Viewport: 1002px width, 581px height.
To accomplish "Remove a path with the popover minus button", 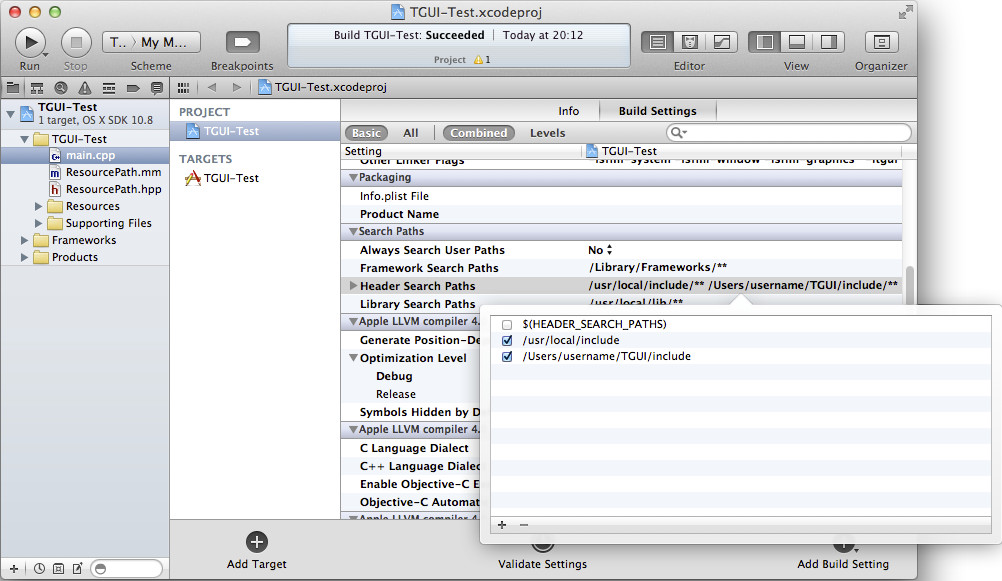I will [x=524, y=525].
